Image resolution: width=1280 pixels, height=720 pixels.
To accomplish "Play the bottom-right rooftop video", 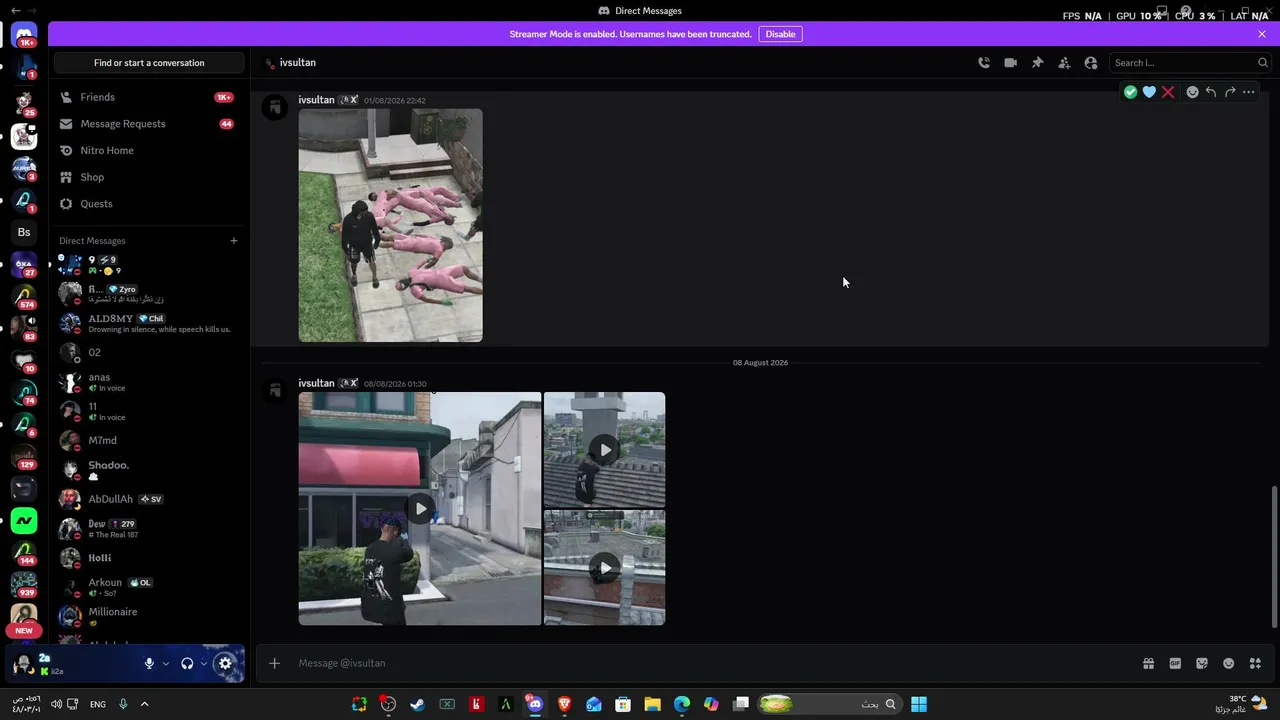I will click(x=605, y=568).
